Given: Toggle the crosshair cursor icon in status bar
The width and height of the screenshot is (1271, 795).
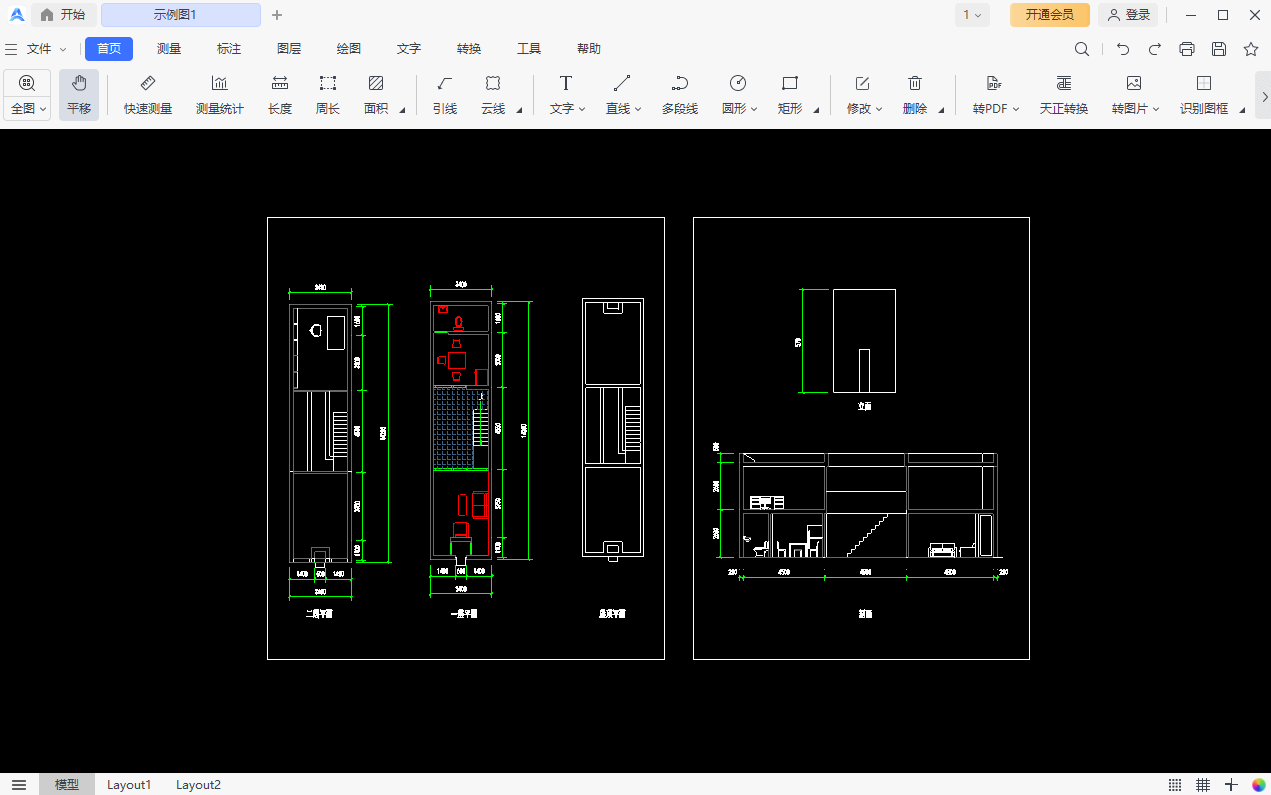Looking at the screenshot, I should point(1231,785).
